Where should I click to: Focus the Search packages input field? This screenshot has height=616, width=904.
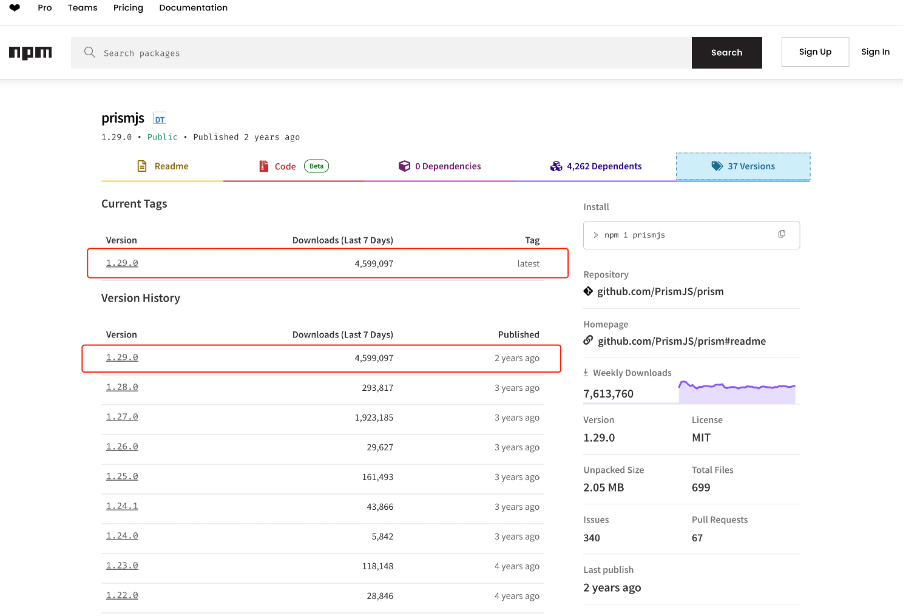click(x=381, y=52)
